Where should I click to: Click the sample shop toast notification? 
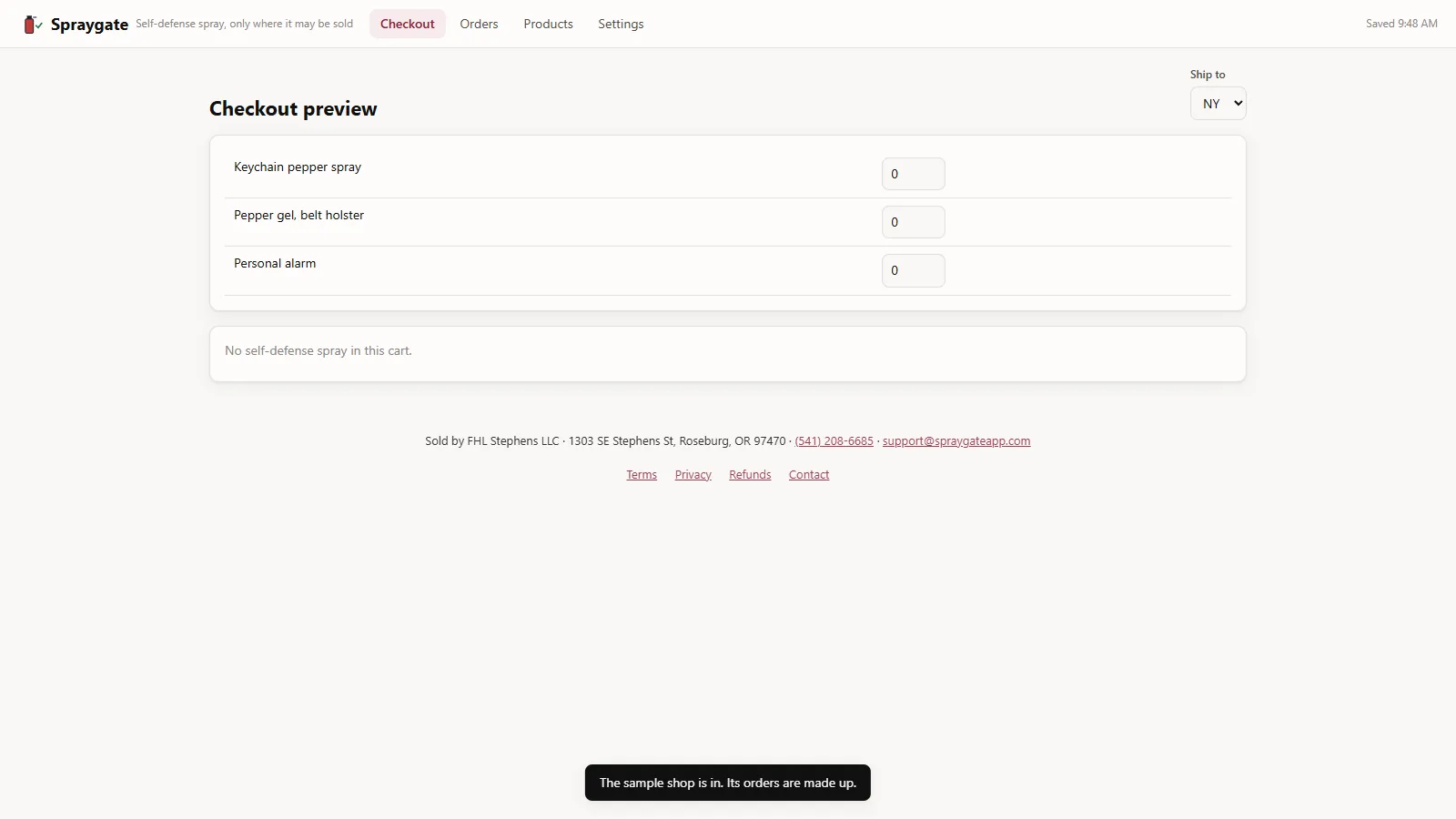(728, 783)
